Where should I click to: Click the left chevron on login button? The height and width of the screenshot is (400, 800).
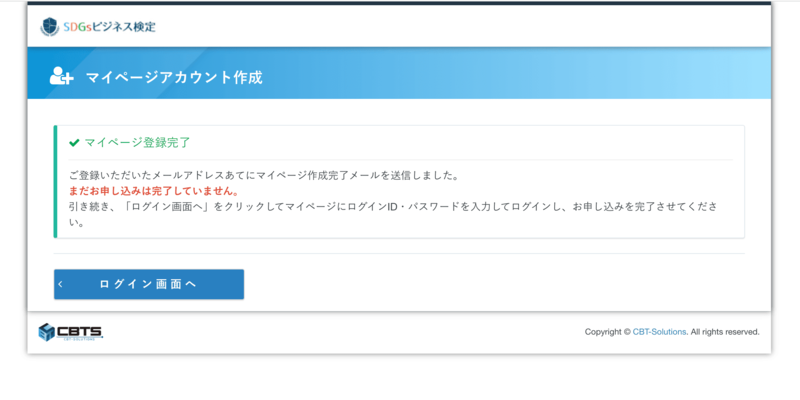[x=60, y=284]
